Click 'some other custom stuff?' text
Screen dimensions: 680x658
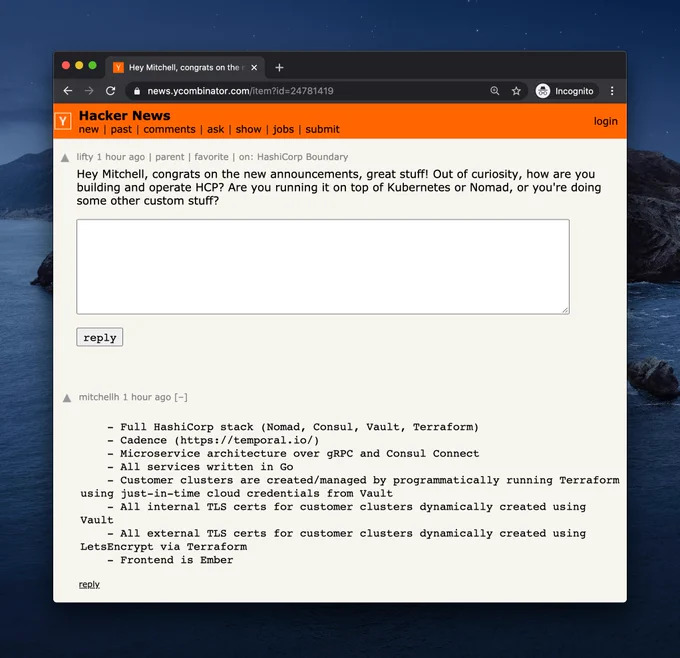pyautogui.click(x=147, y=201)
